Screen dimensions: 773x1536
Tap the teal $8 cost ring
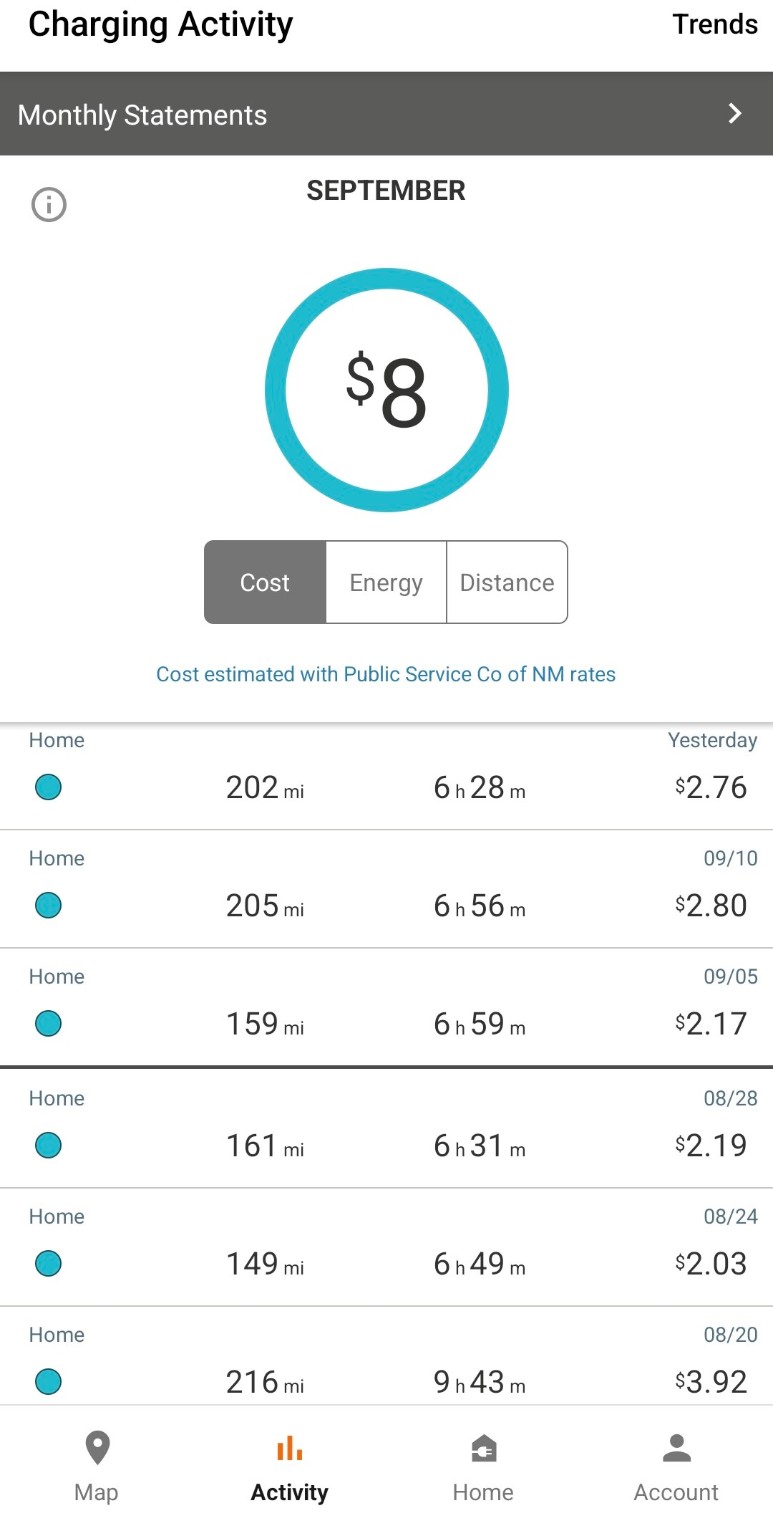click(386, 390)
